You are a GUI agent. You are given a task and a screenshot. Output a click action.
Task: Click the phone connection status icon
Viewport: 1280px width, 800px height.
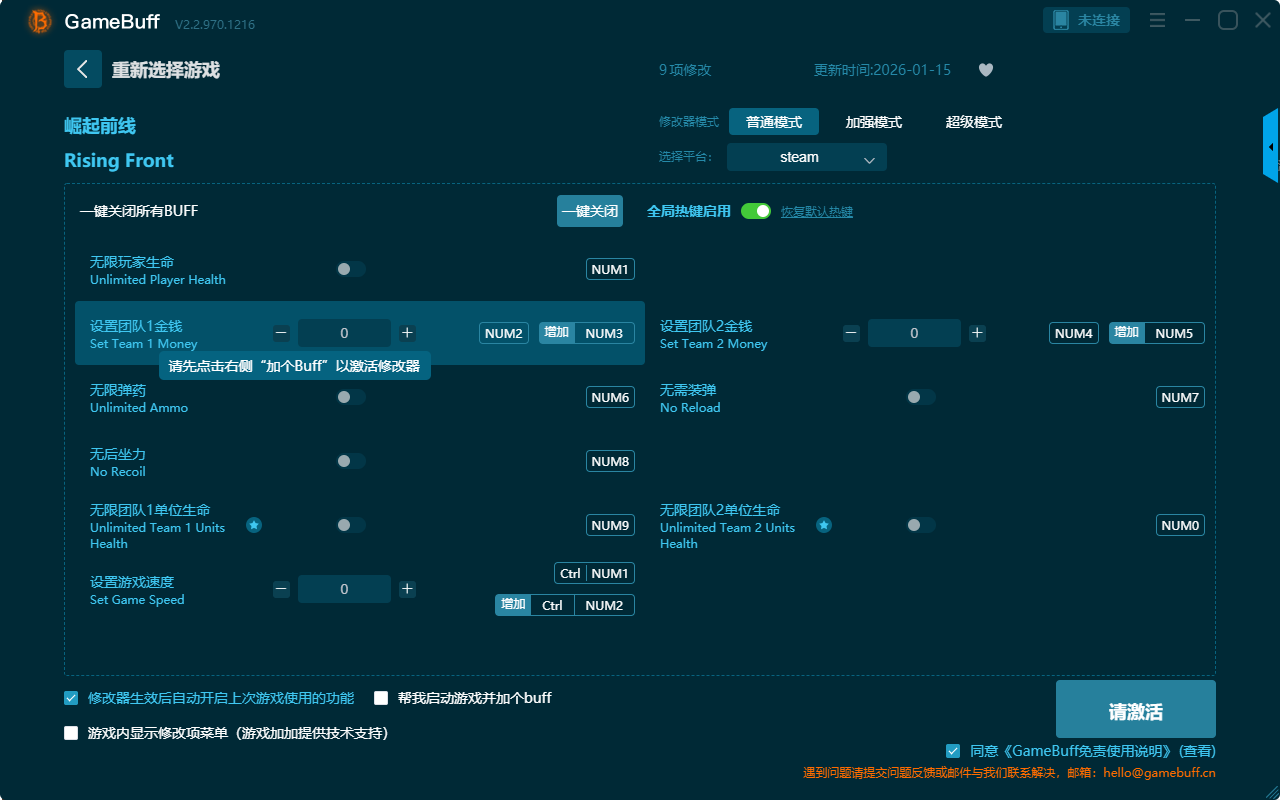(1061, 20)
